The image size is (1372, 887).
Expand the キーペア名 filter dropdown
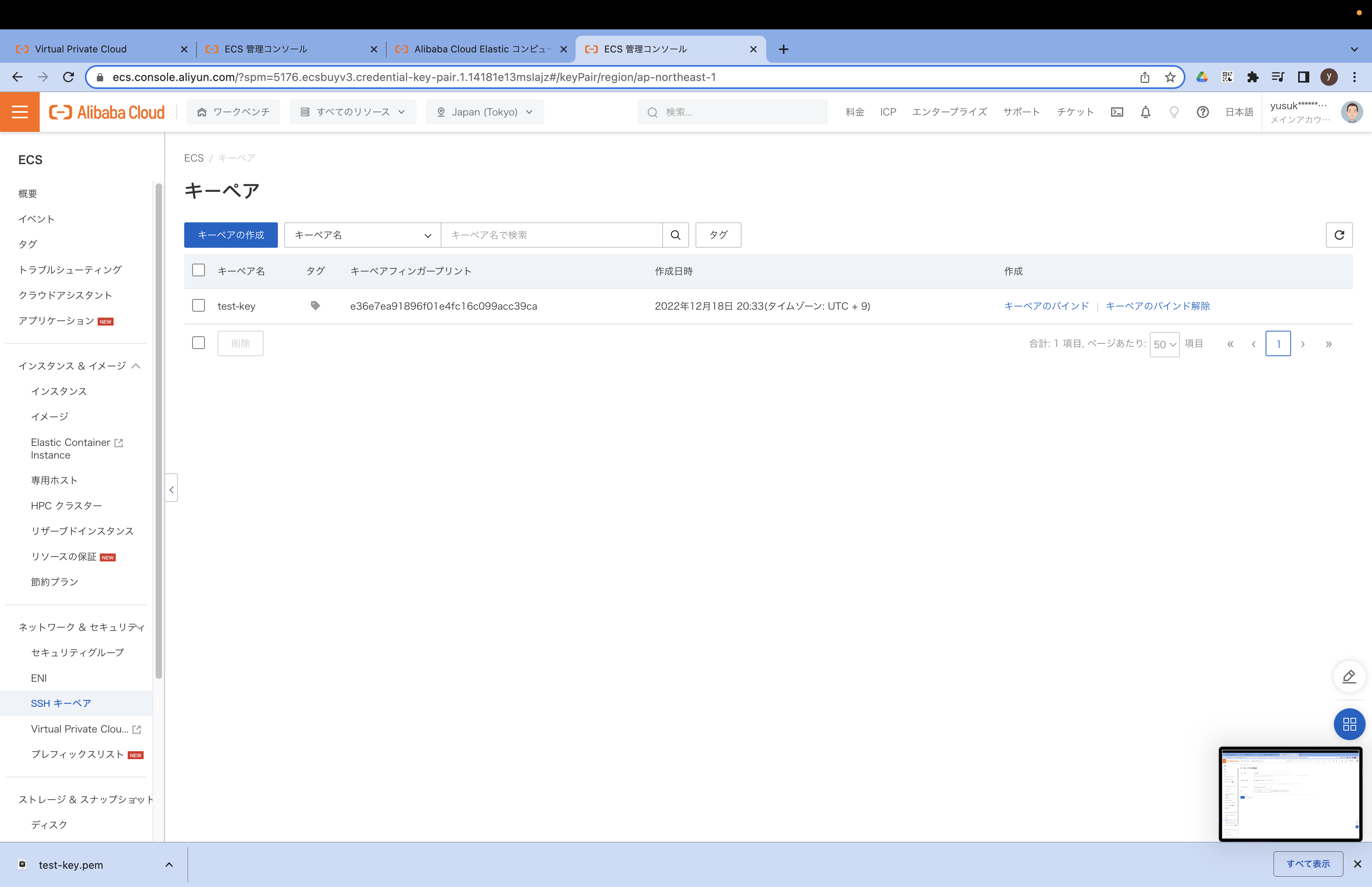click(362, 235)
